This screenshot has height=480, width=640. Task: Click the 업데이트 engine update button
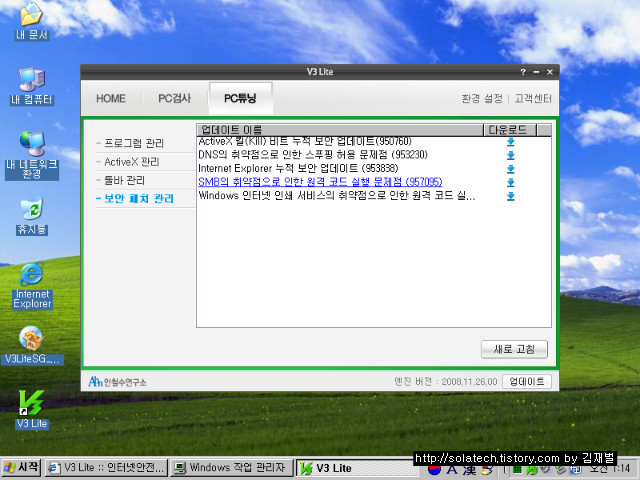tap(527, 382)
